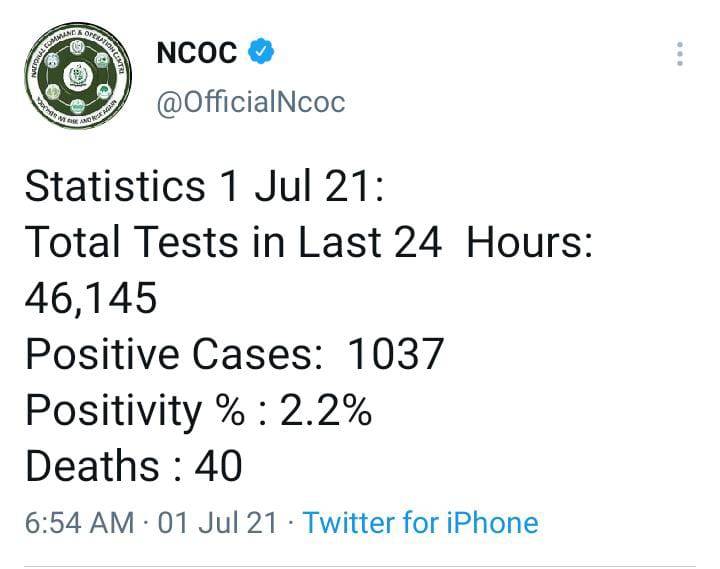Click the NCOC display name
The width and height of the screenshot is (720, 569).
[x=197, y=52]
